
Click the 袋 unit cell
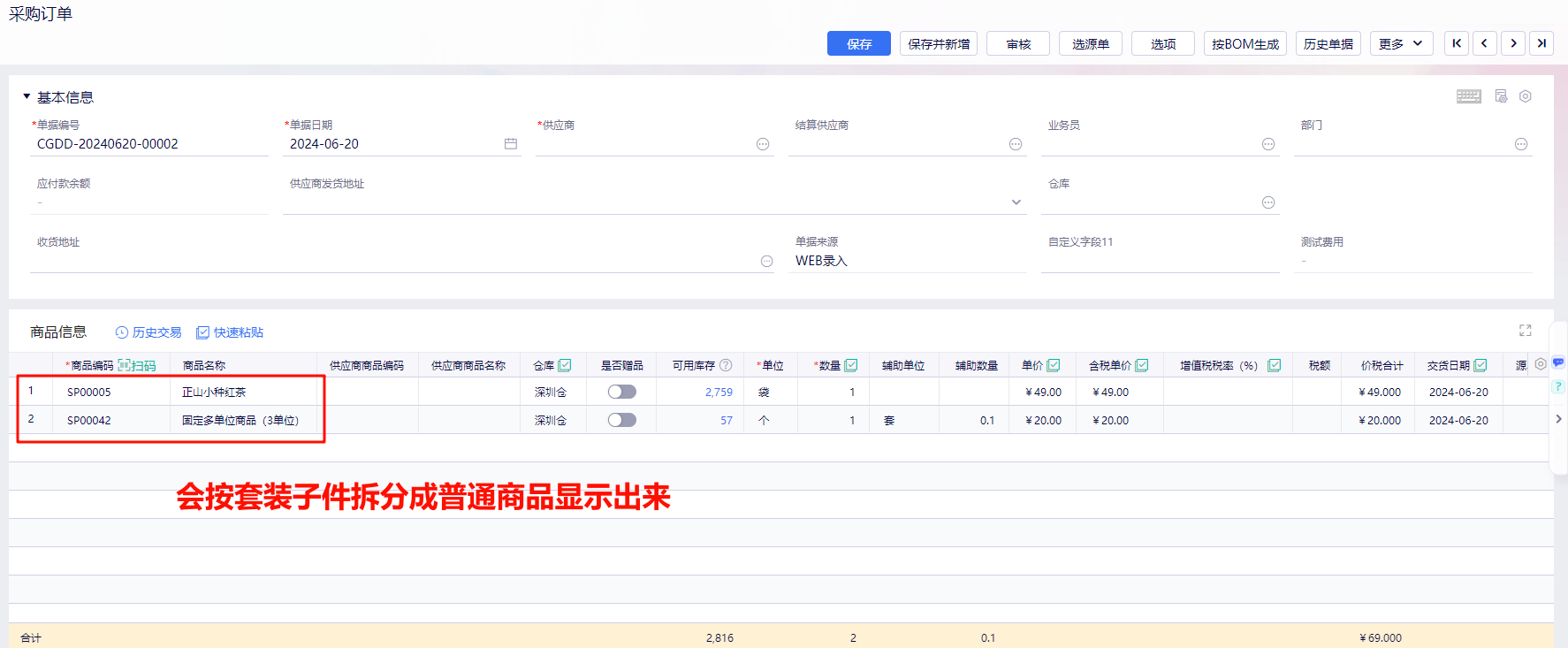771,392
